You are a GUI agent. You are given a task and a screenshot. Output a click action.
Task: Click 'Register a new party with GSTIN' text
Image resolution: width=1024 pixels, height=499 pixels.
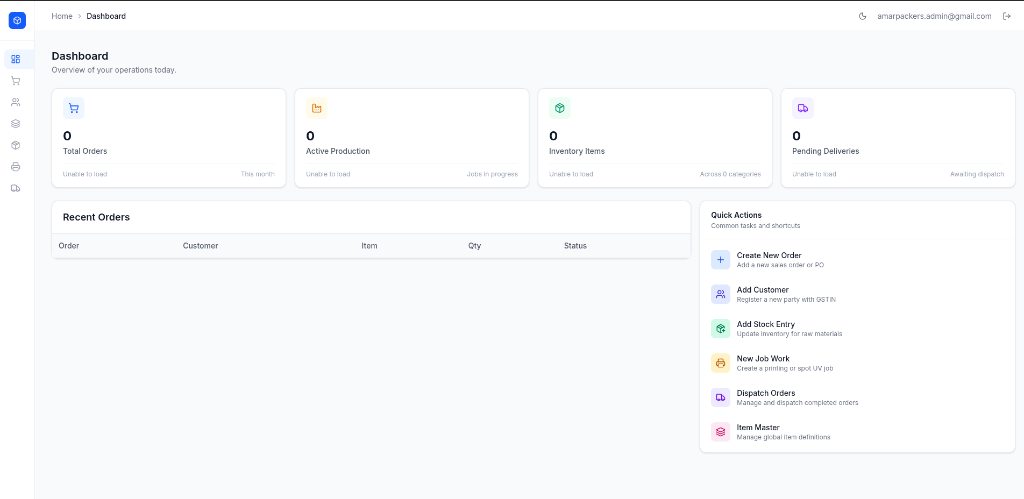[x=786, y=300]
